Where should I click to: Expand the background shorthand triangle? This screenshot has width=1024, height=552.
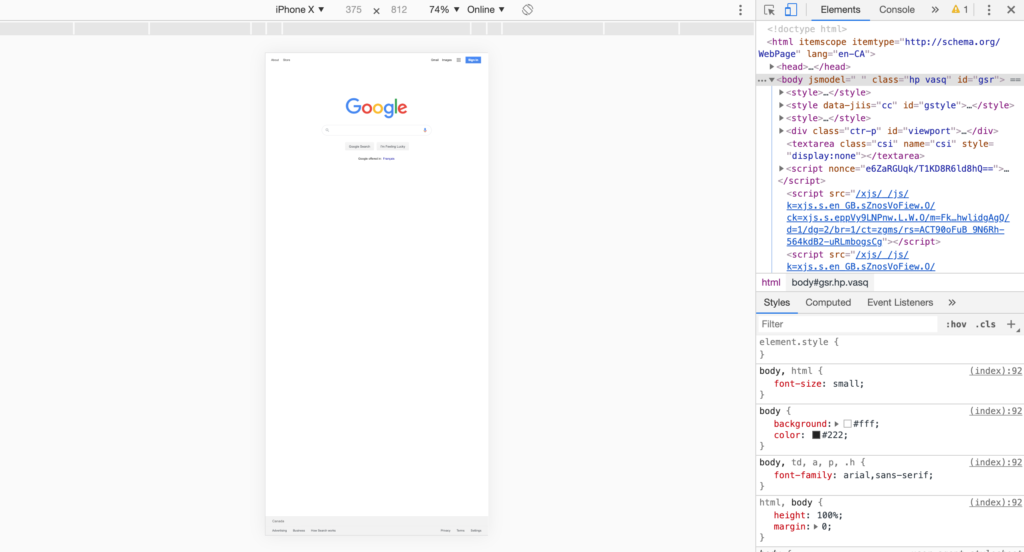click(837, 424)
